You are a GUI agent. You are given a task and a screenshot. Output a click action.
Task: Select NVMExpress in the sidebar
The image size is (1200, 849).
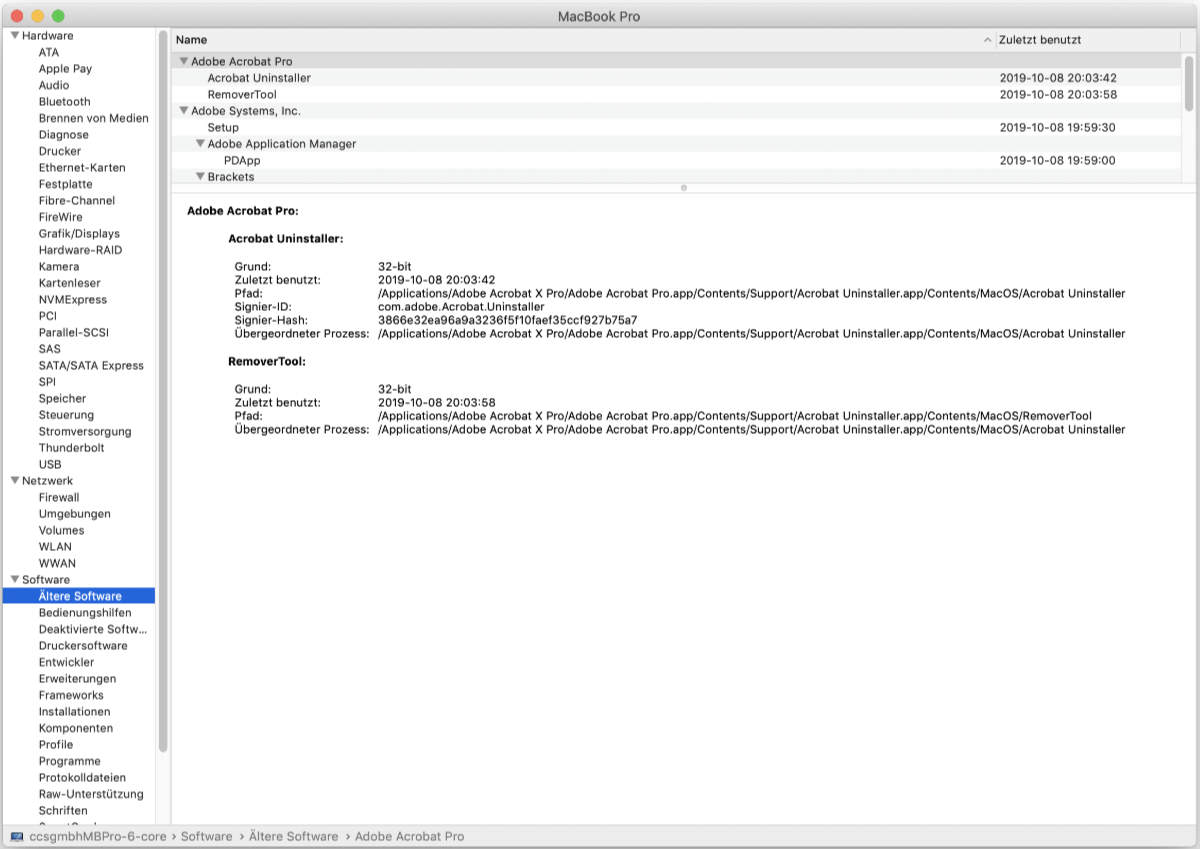(x=72, y=300)
